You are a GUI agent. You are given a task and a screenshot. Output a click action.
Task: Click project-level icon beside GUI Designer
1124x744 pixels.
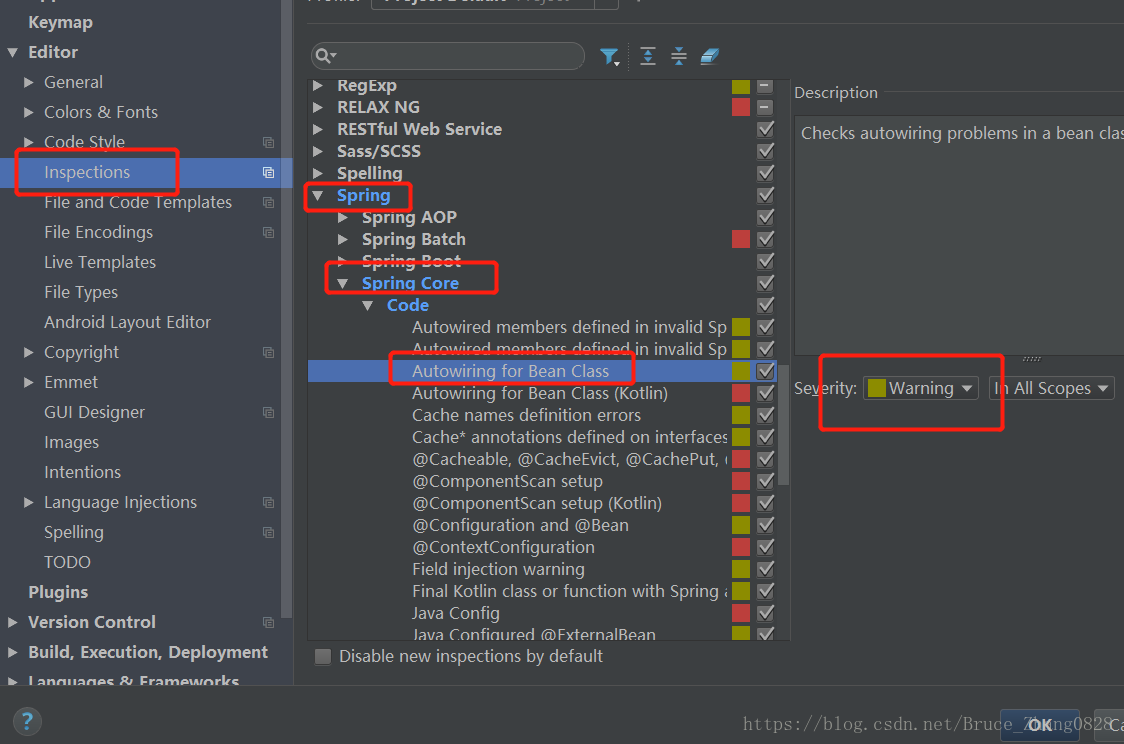(x=268, y=412)
